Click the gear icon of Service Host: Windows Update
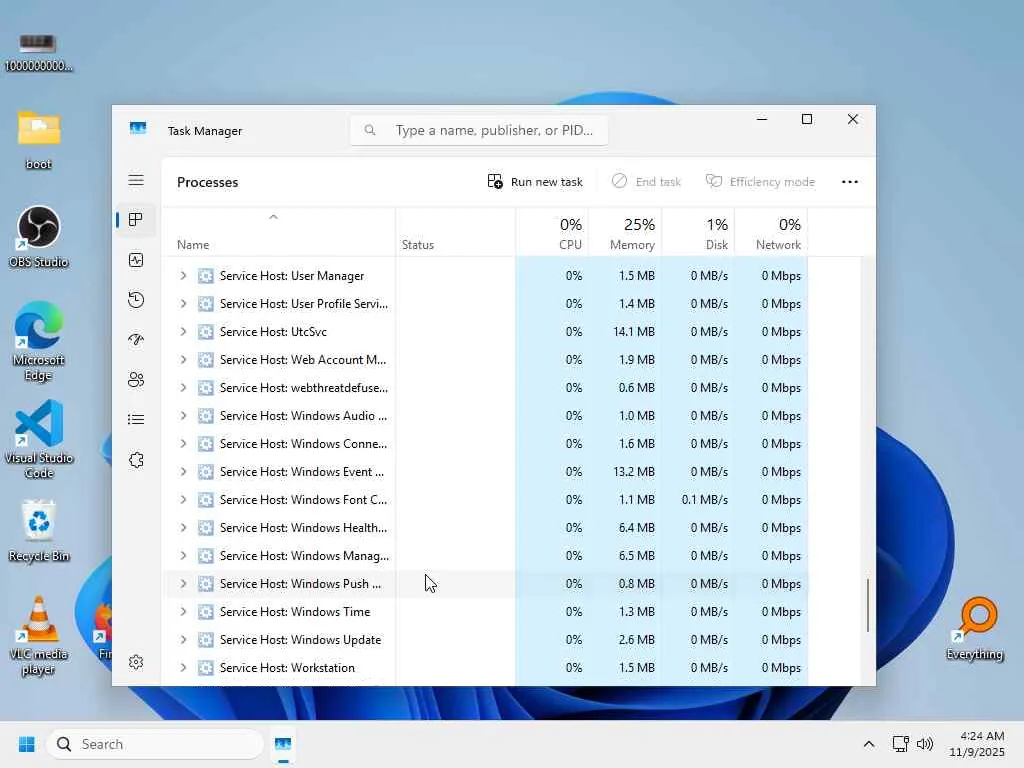This screenshot has width=1024, height=768. click(206, 640)
